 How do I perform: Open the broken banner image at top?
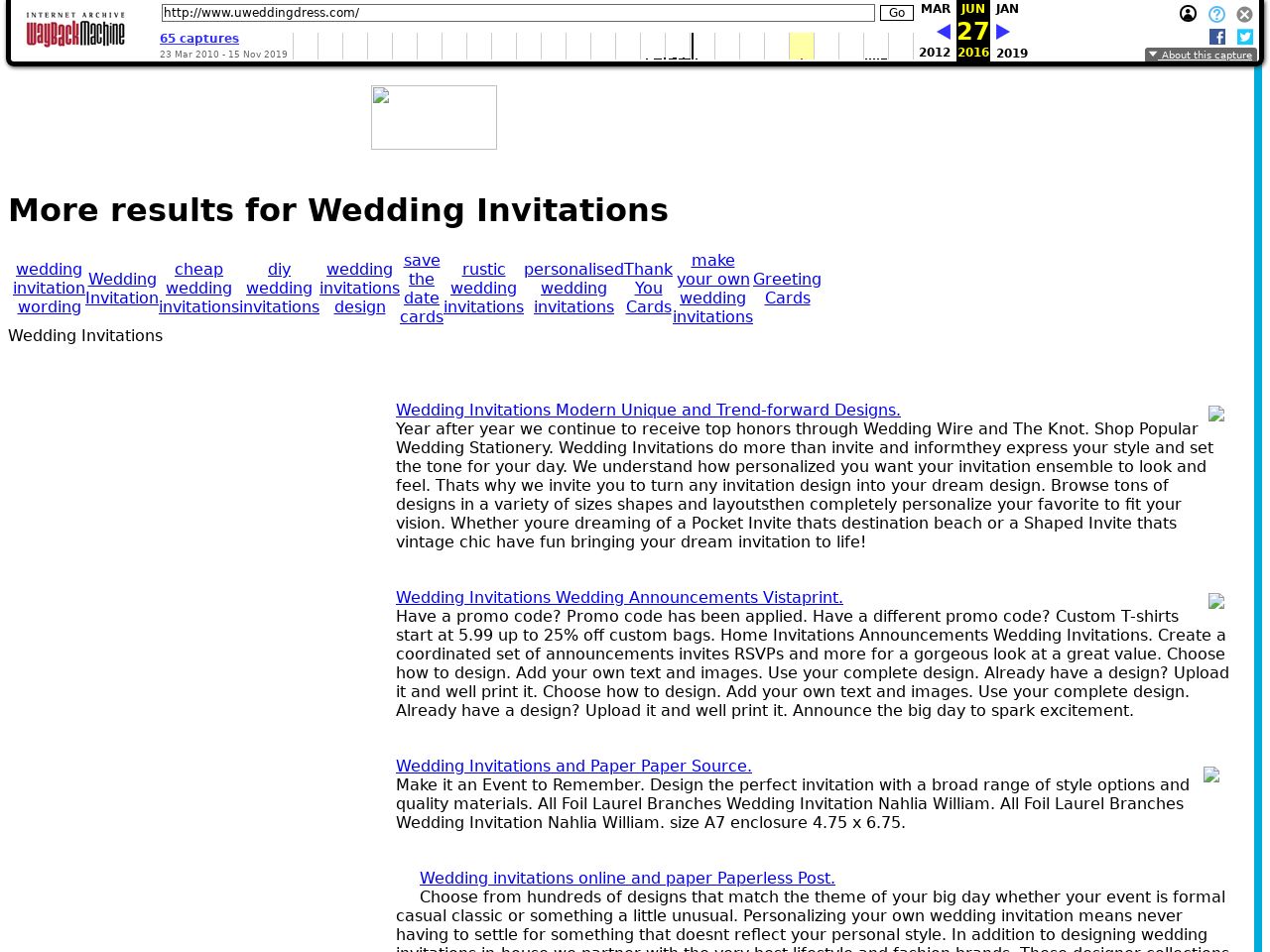(434, 117)
